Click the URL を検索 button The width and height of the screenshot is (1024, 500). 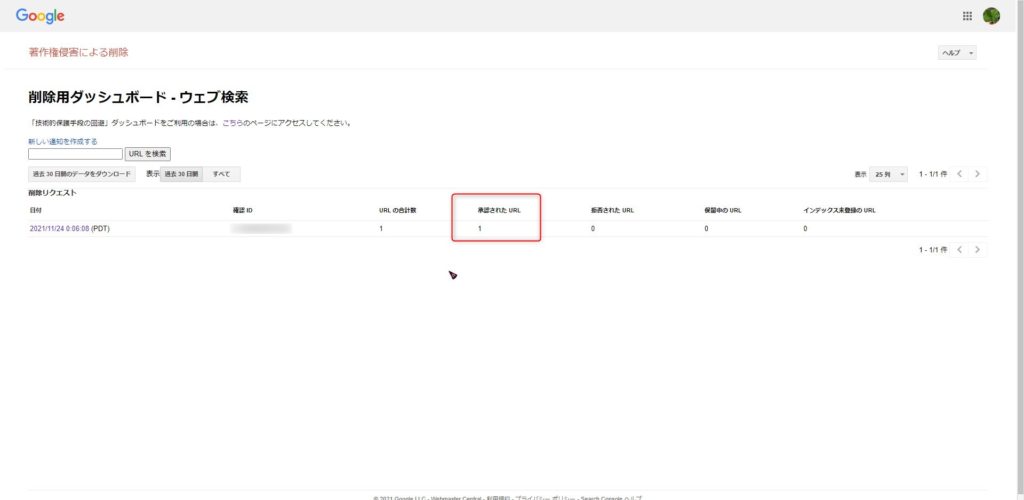click(x=148, y=154)
